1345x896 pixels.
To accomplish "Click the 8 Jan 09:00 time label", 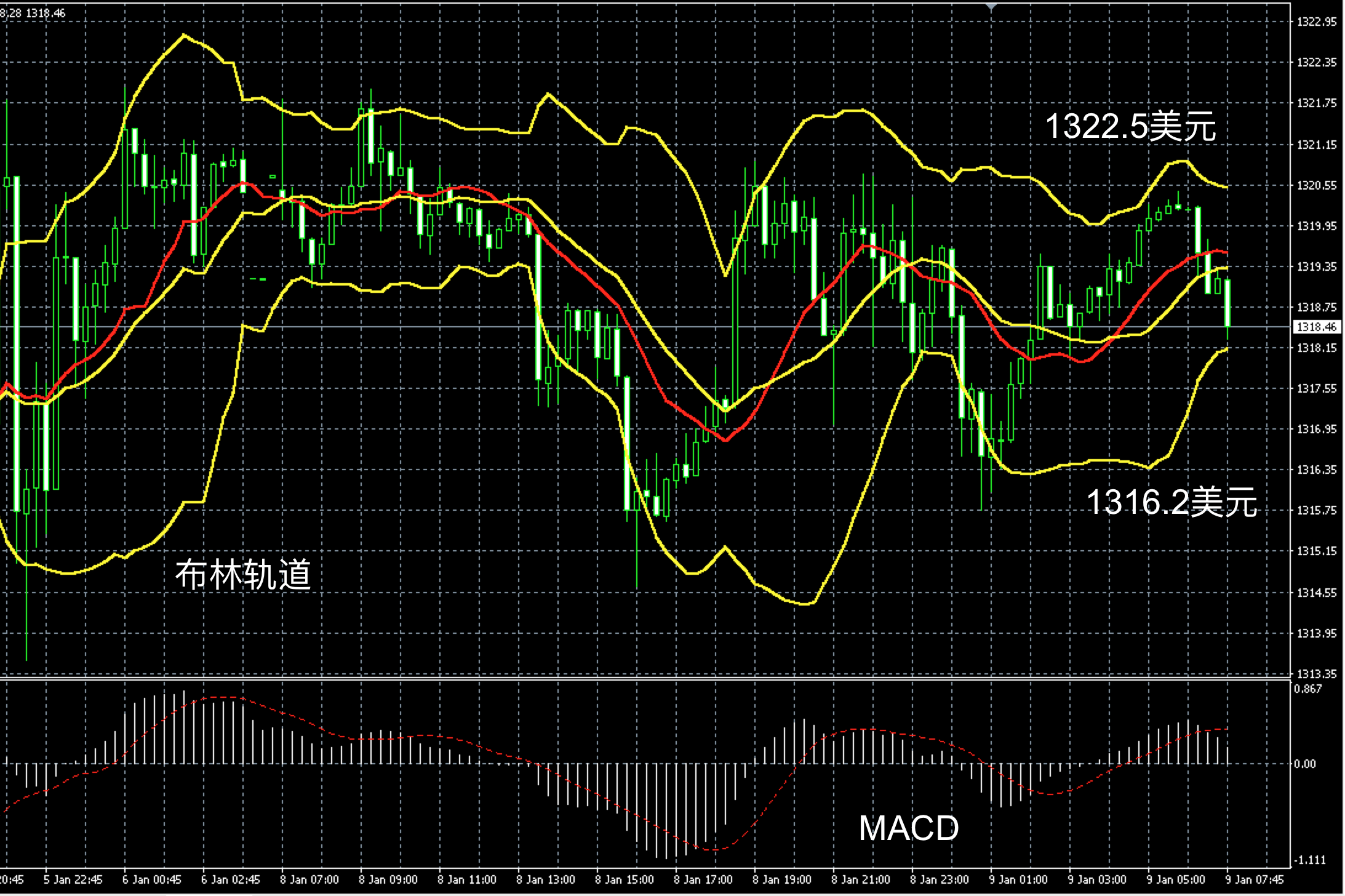I will click(388, 879).
